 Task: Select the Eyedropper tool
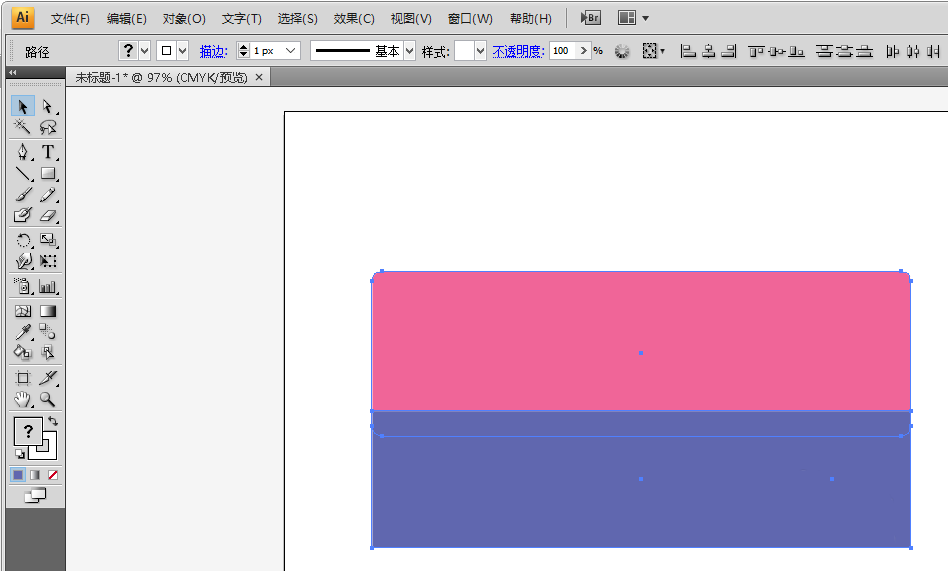pyautogui.click(x=23, y=331)
